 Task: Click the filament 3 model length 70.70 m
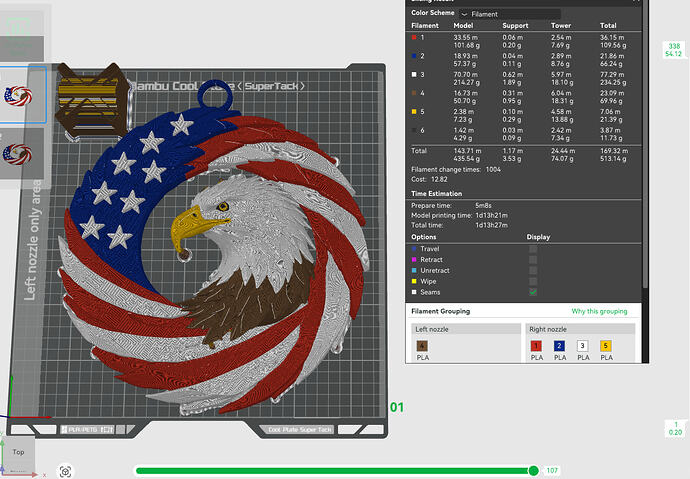[465, 74]
